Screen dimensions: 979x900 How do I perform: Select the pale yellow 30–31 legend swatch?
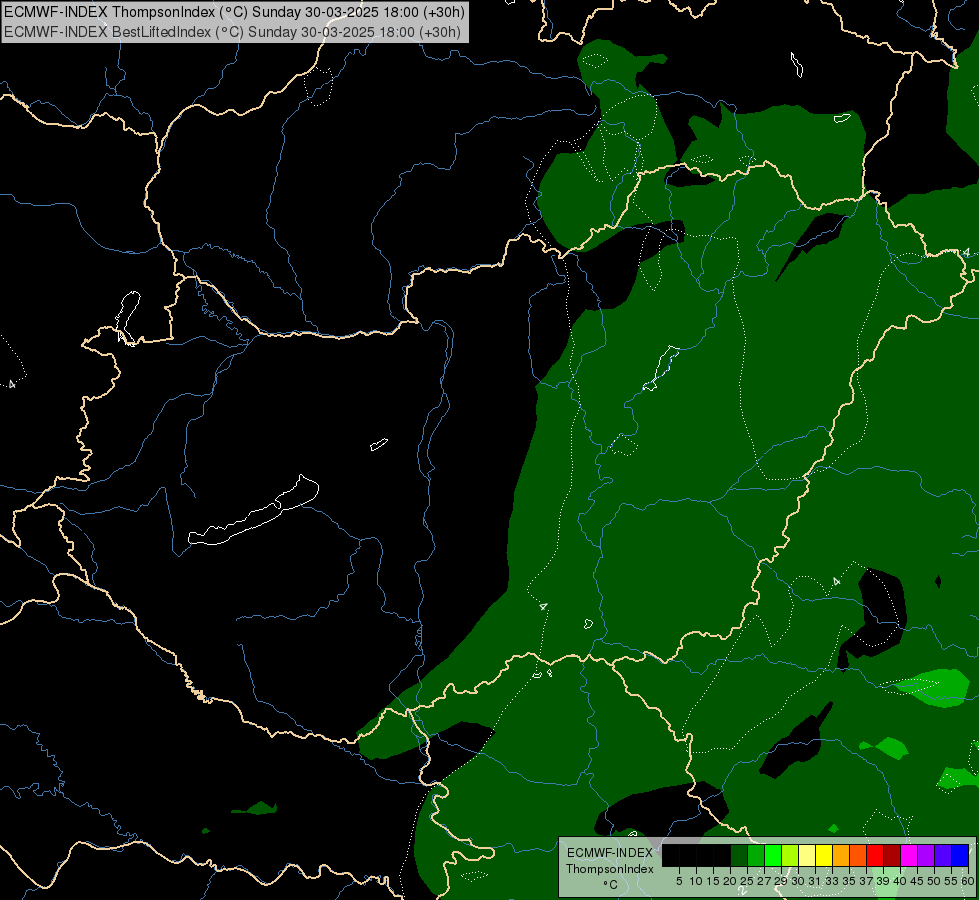(x=807, y=855)
